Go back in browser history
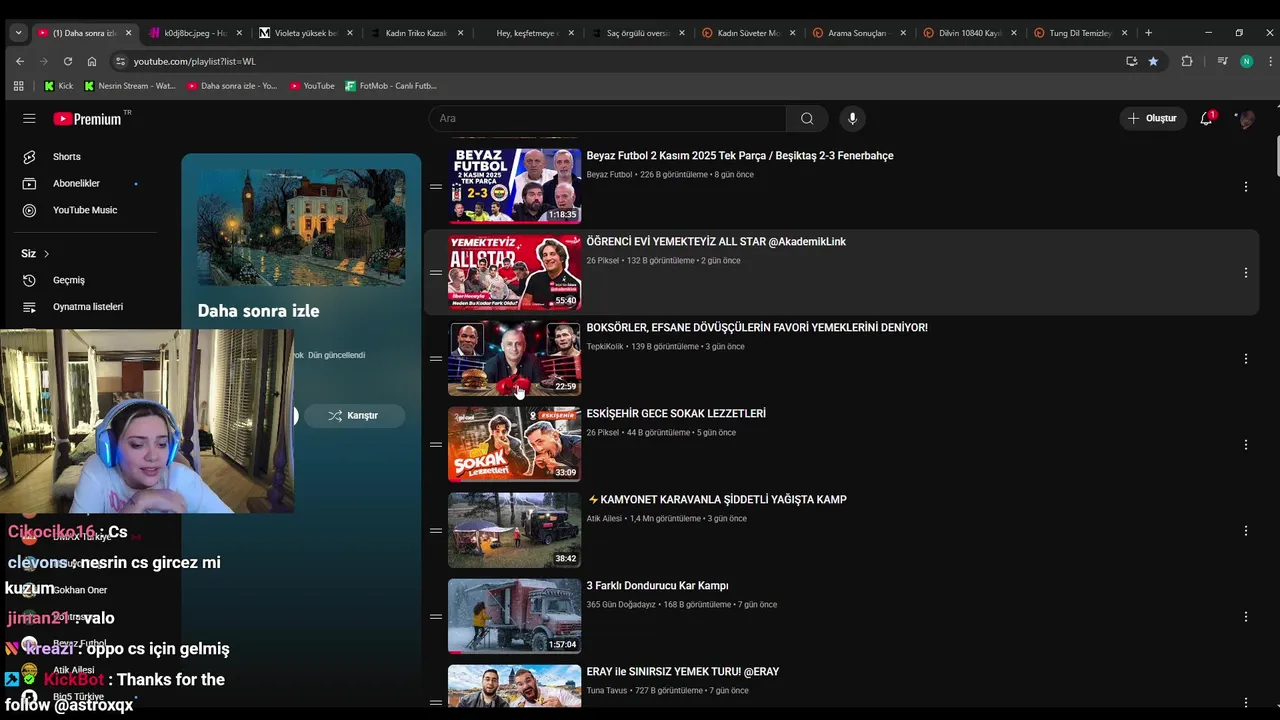The height and width of the screenshot is (720, 1280). pyautogui.click(x=19, y=61)
